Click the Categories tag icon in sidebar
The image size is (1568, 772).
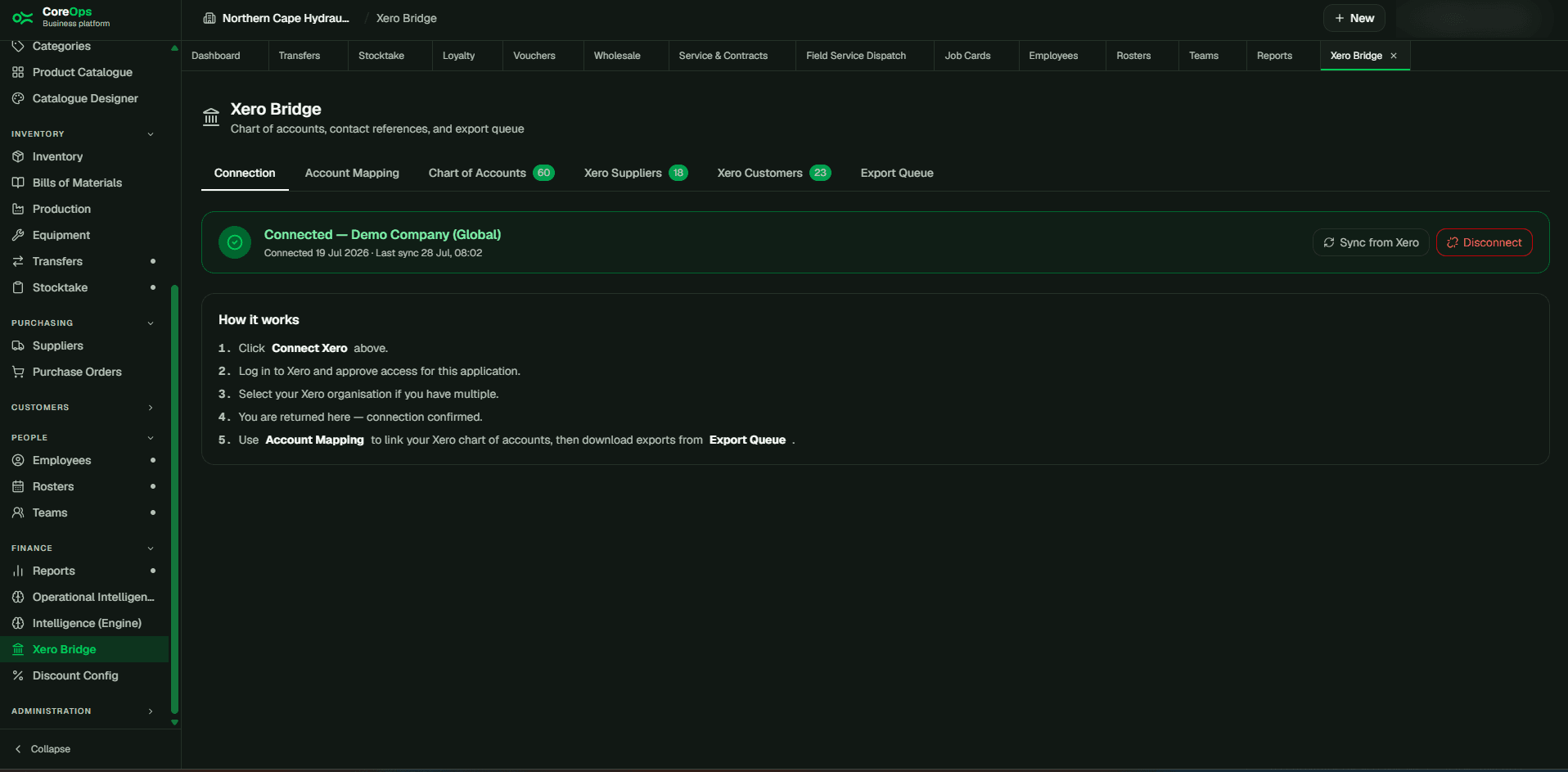pos(18,46)
